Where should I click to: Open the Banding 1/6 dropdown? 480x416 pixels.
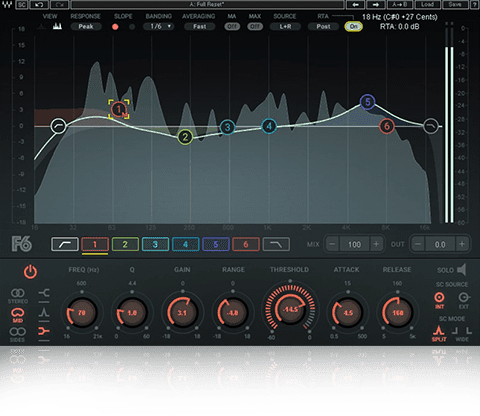(159, 26)
